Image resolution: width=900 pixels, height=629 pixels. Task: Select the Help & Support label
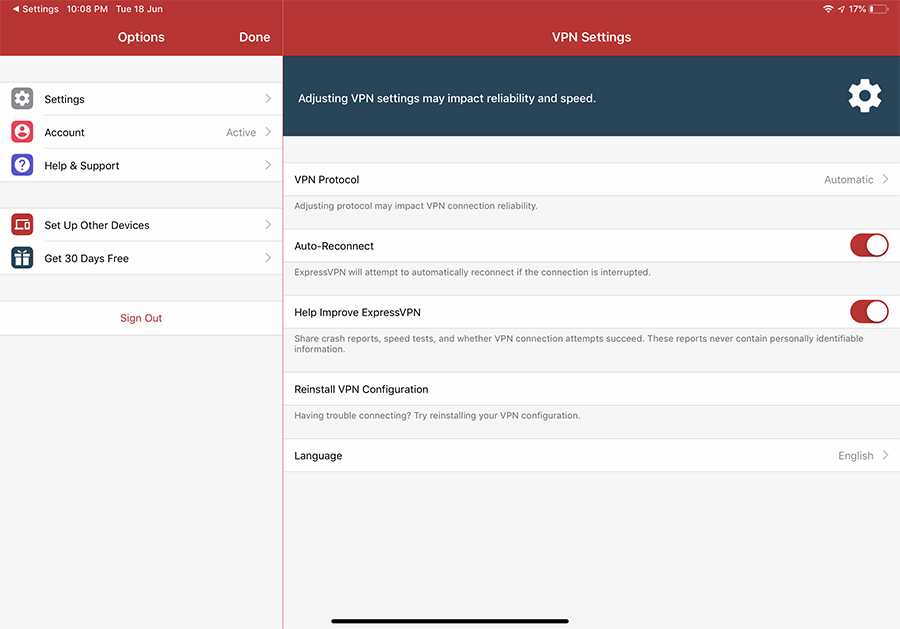tap(82, 166)
